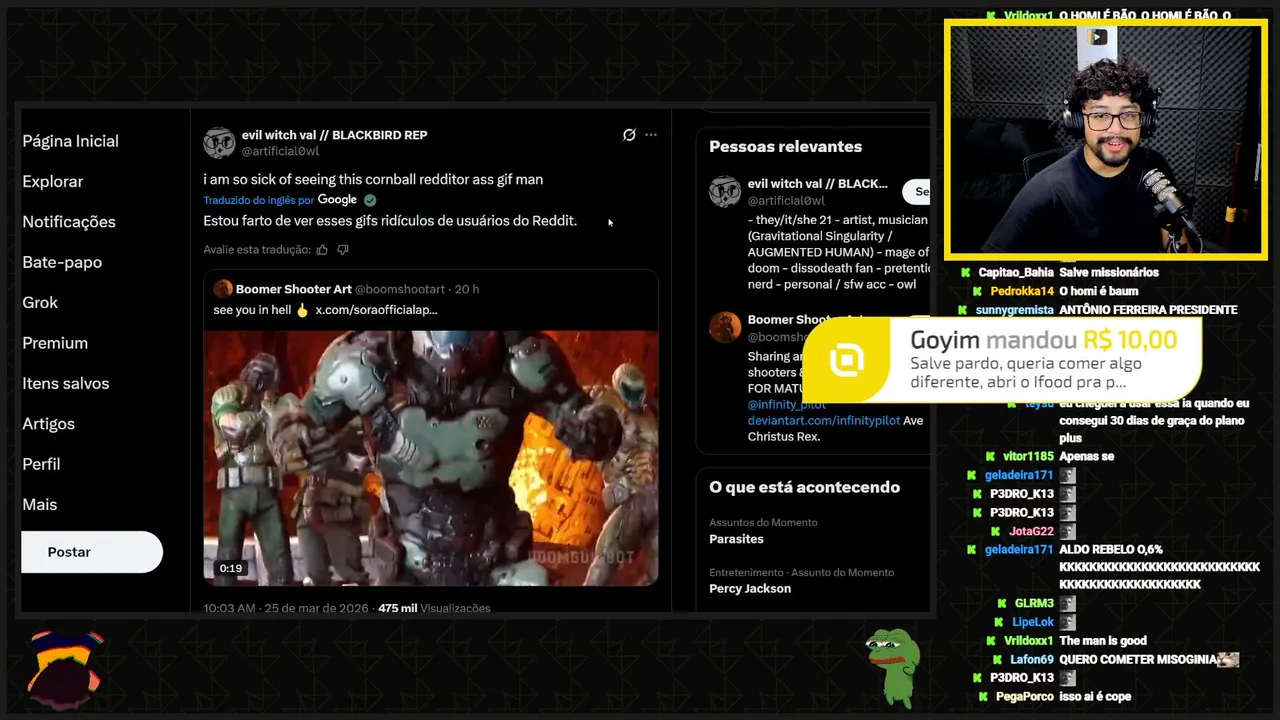The height and width of the screenshot is (720, 1280).
Task: Open x.com/soraofficialap link
Action: (376, 310)
